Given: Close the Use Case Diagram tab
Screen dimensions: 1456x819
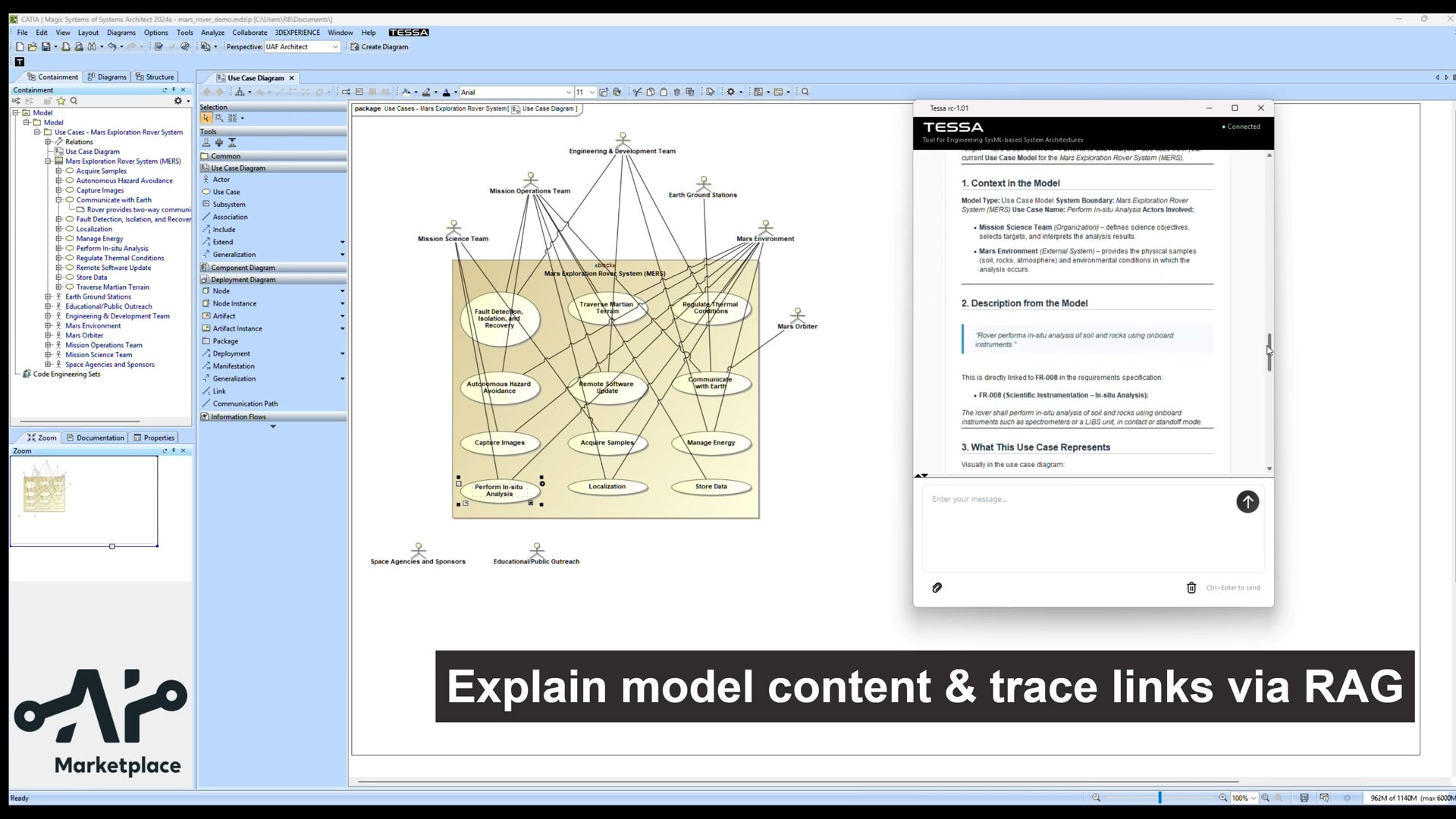Looking at the screenshot, I should [x=291, y=78].
